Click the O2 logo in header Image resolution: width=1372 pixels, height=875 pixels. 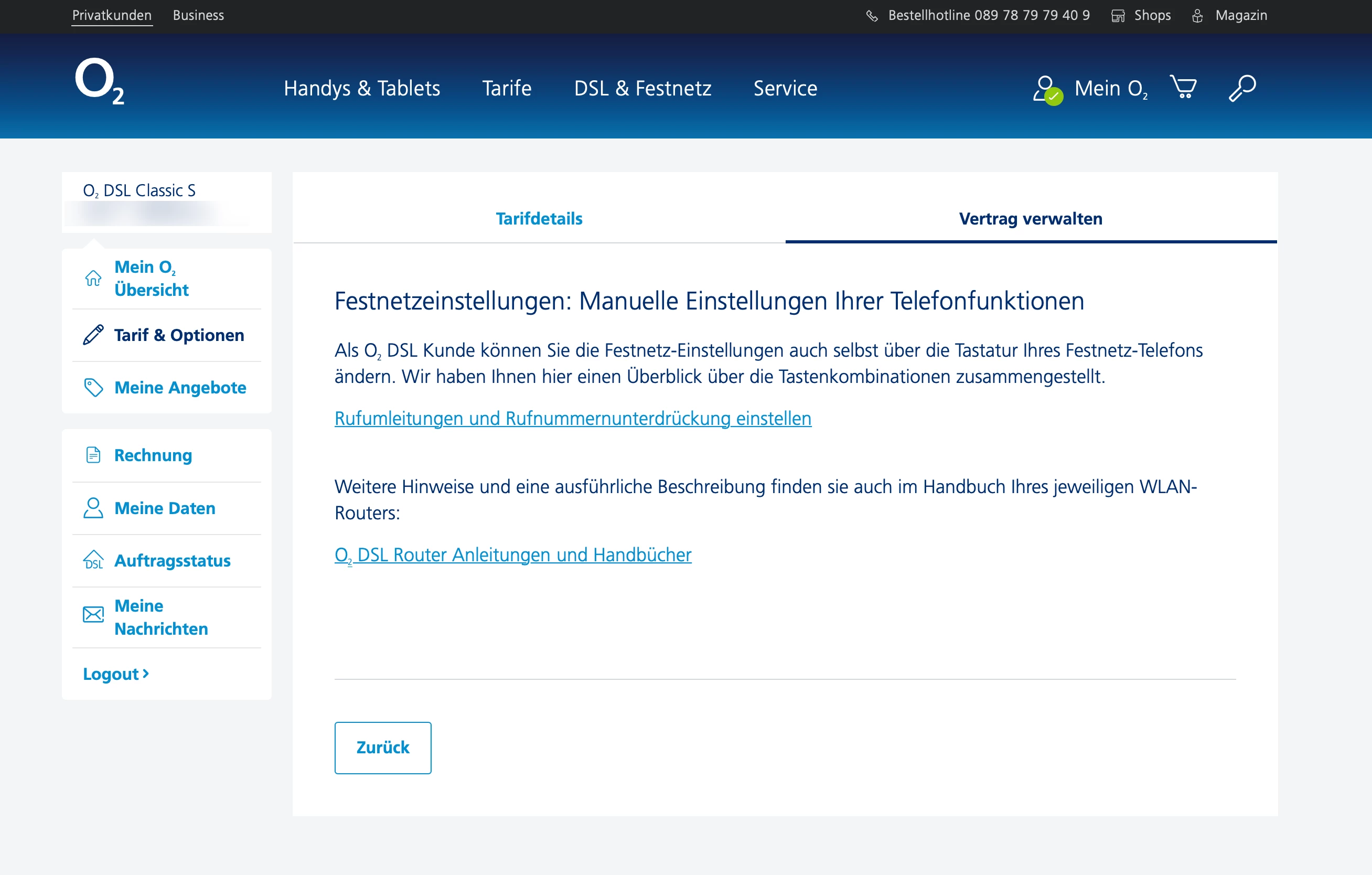click(x=99, y=81)
